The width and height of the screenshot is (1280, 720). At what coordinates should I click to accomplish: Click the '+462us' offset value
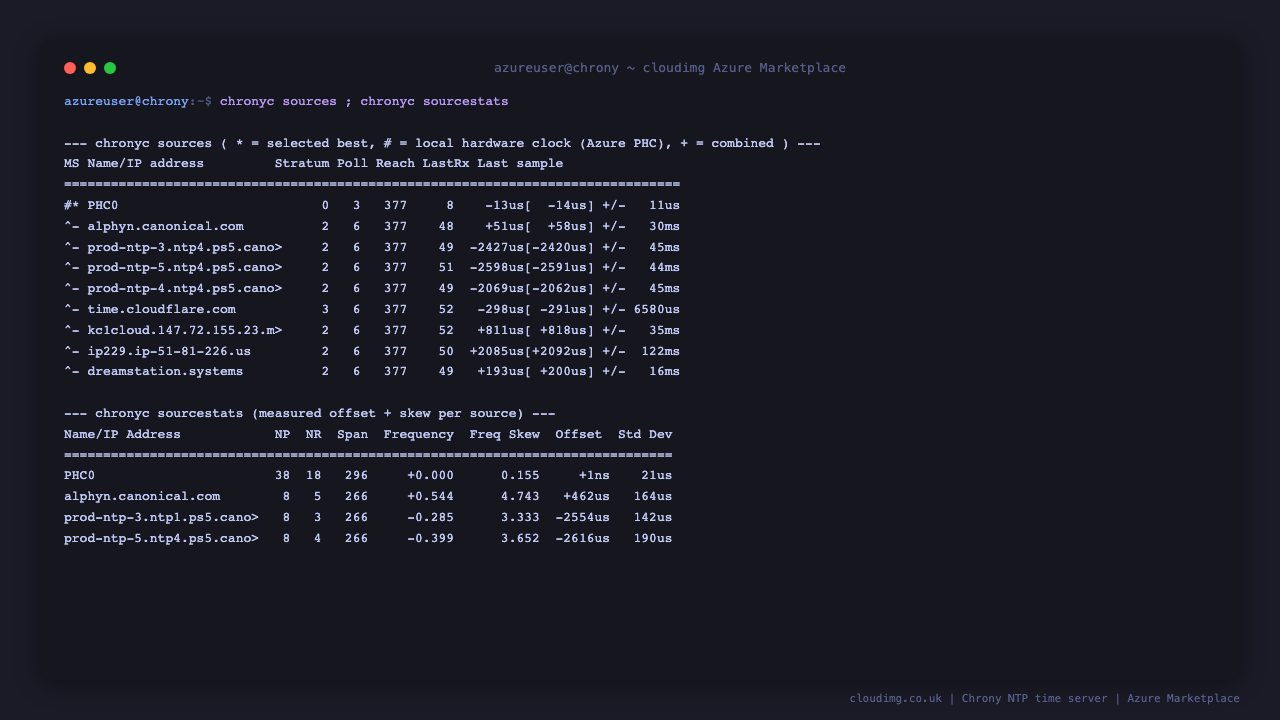(586, 496)
